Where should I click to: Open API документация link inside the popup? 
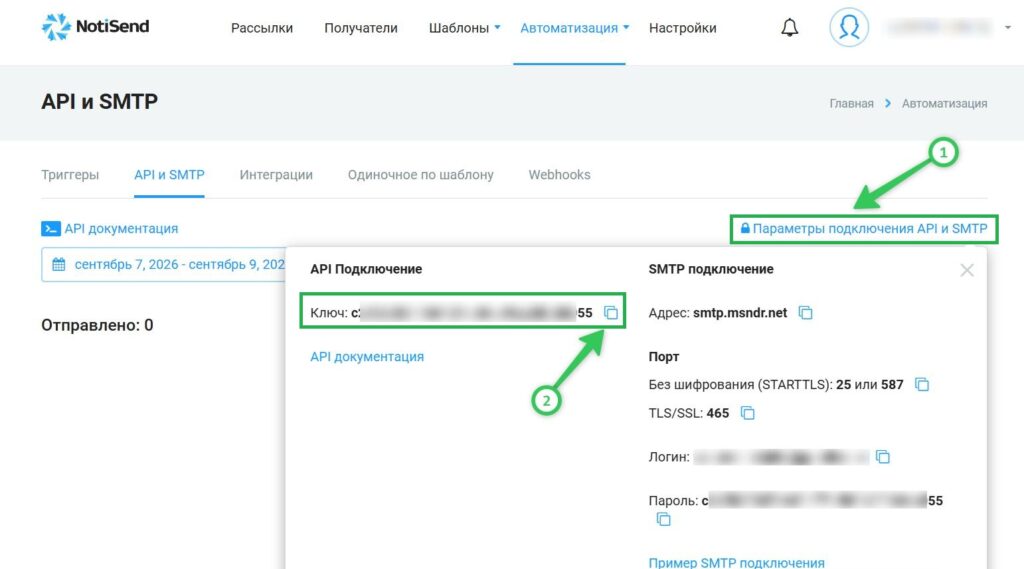tap(367, 357)
